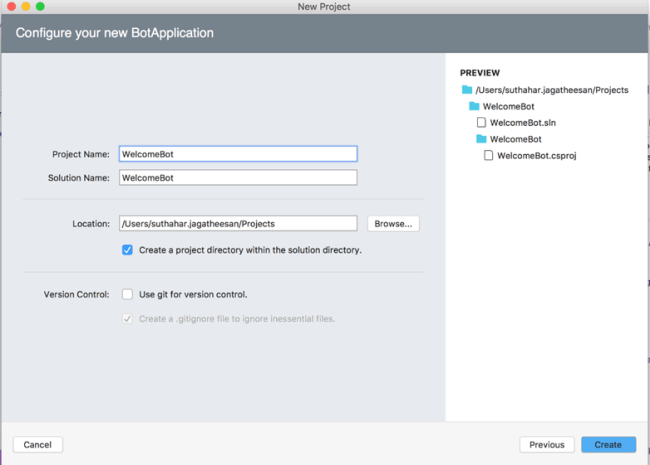Click the WelcomeBot.csproj file icon
The image size is (650, 465).
click(x=488, y=155)
